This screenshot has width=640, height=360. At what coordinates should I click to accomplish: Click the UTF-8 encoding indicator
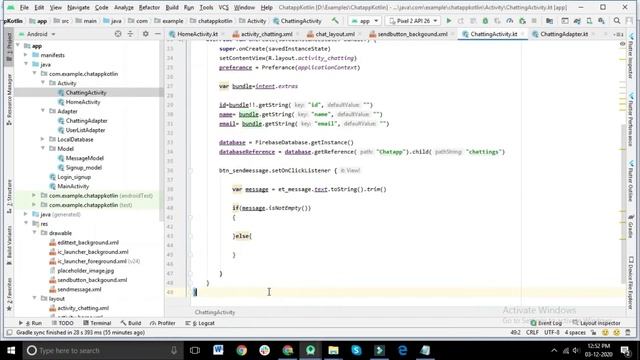click(x=551, y=333)
